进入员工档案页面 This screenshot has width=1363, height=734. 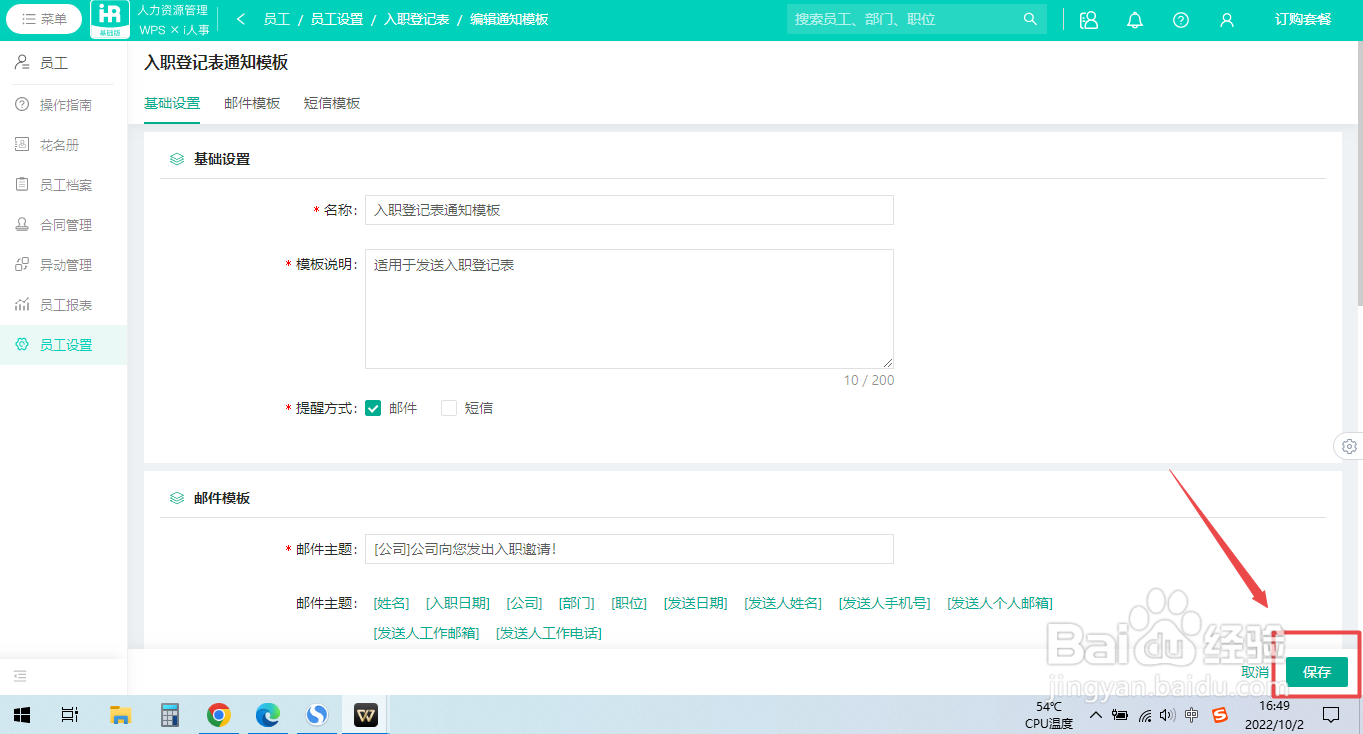click(x=63, y=184)
